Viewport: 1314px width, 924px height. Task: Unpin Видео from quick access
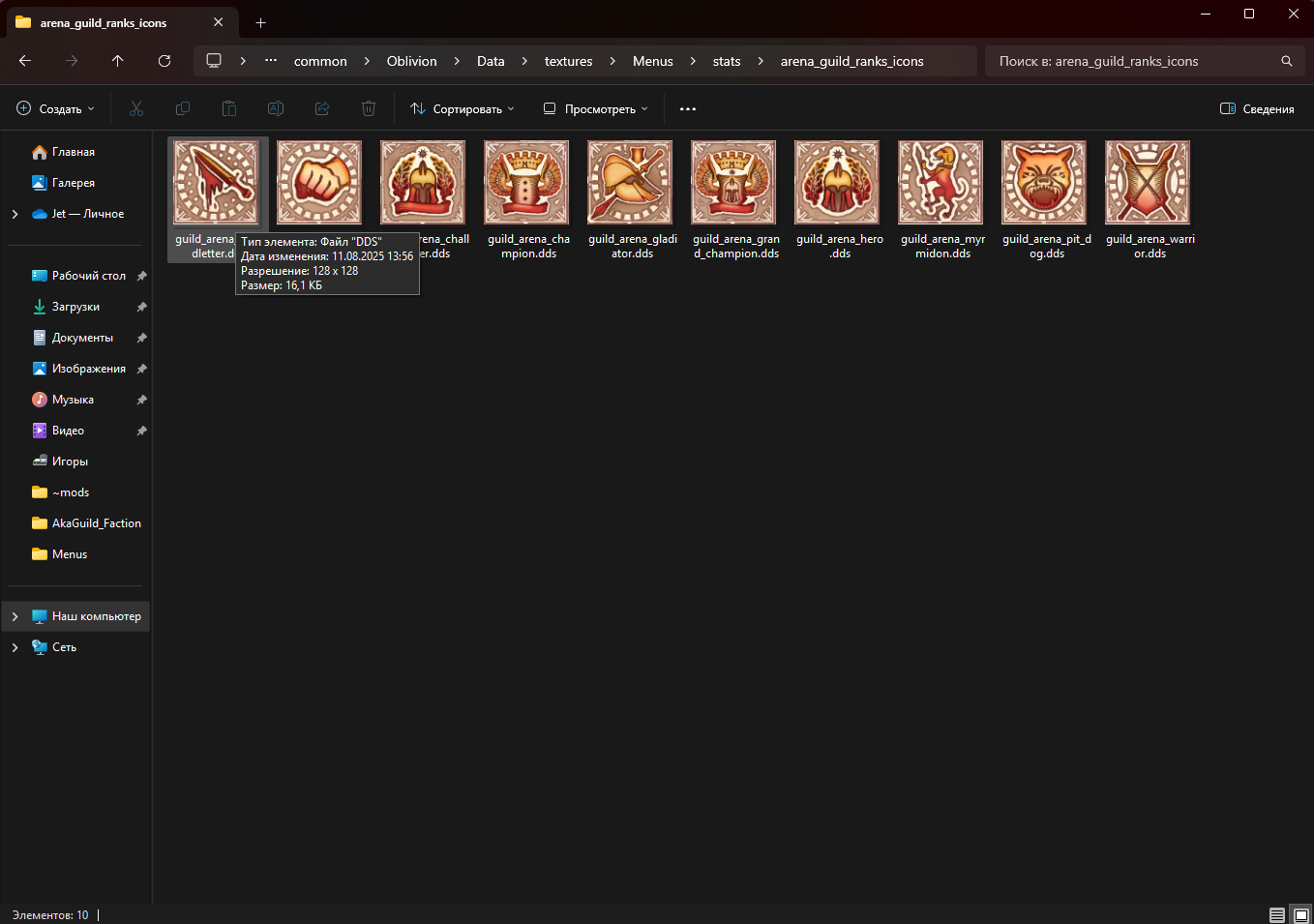click(x=141, y=431)
